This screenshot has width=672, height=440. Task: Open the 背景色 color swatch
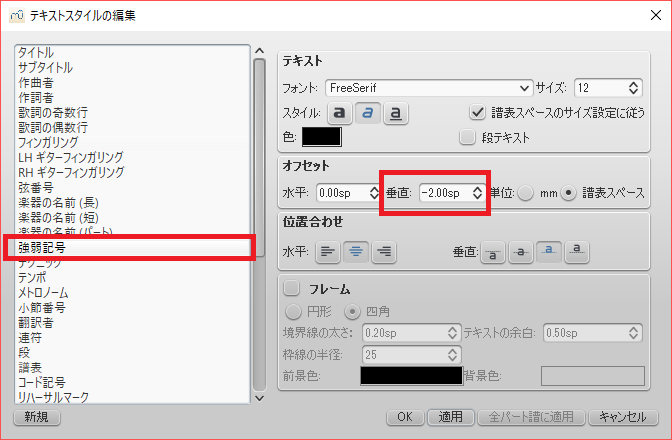pyautogui.click(x=593, y=376)
